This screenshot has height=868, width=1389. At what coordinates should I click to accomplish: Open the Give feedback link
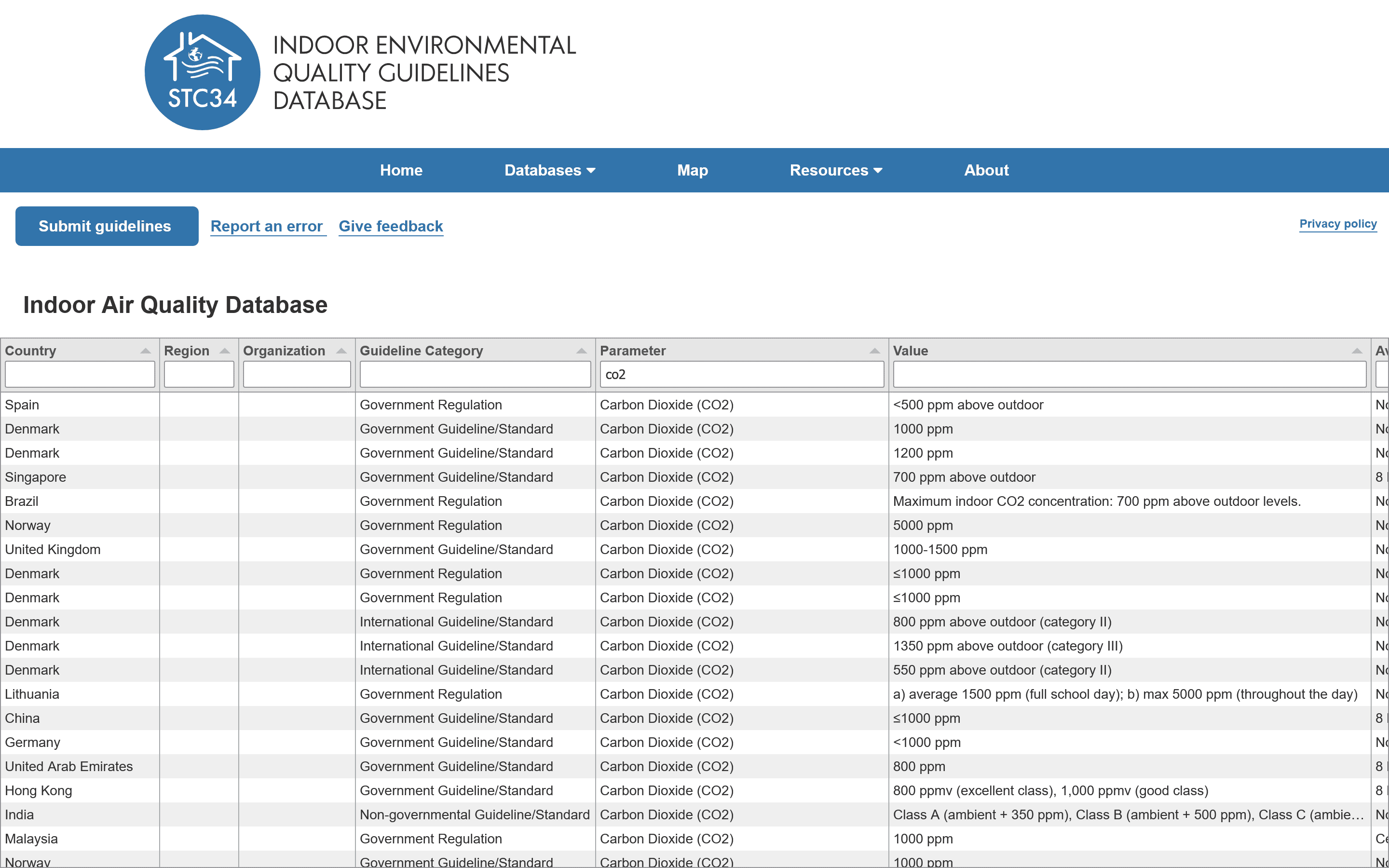pyautogui.click(x=391, y=226)
